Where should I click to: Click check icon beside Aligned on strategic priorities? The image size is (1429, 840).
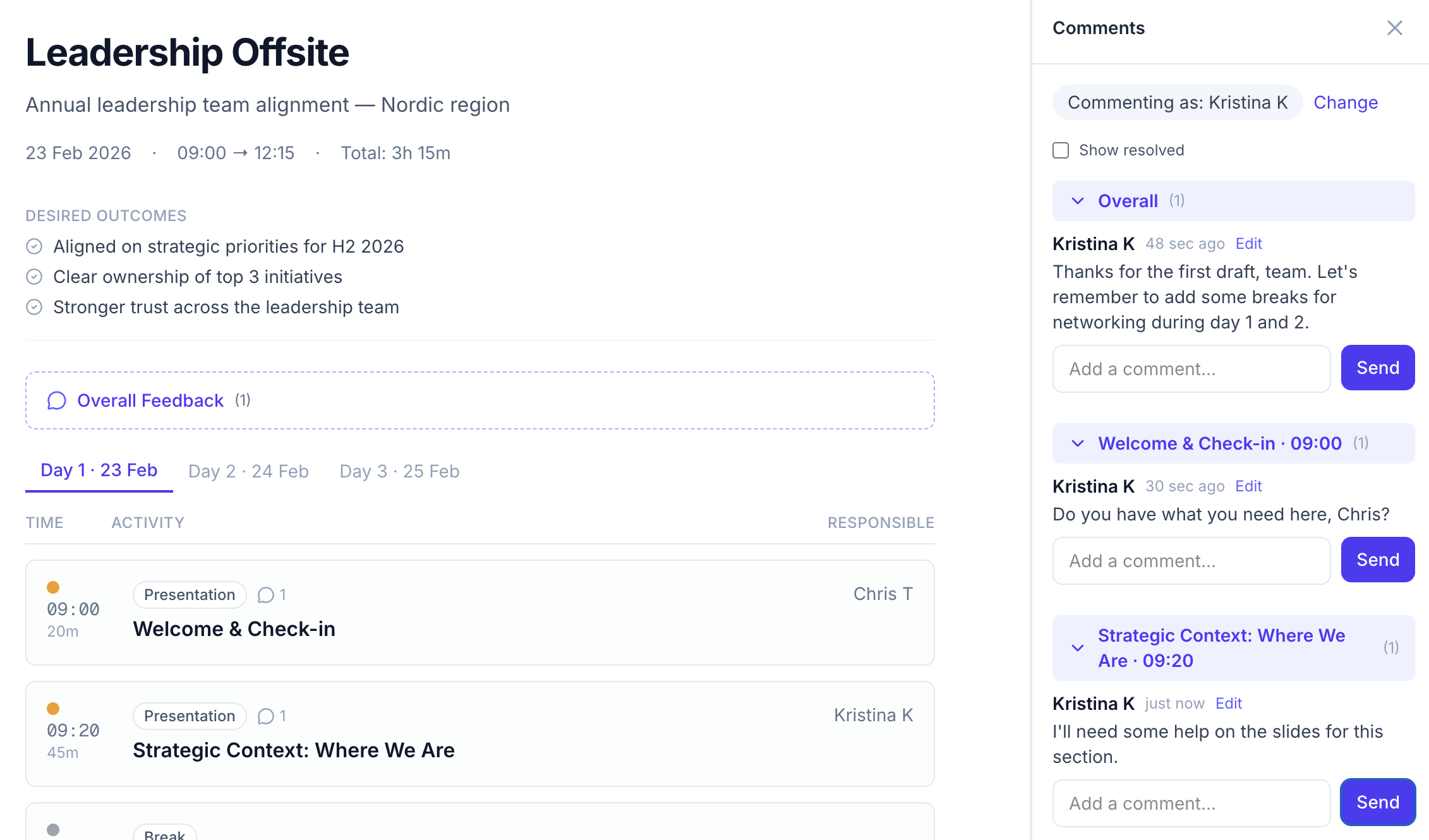(x=34, y=246)
